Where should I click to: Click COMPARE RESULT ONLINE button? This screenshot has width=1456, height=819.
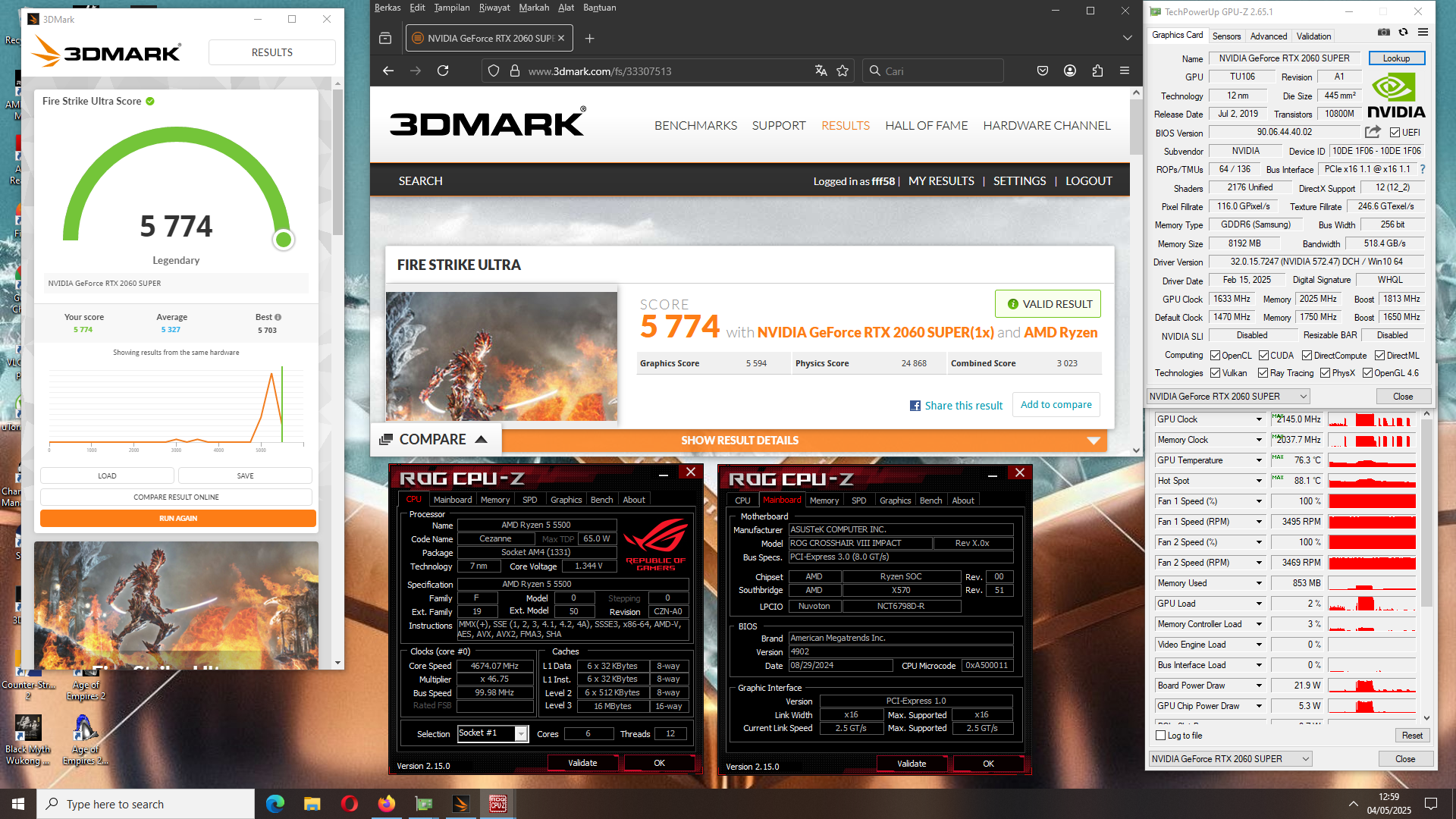point(176,497)
